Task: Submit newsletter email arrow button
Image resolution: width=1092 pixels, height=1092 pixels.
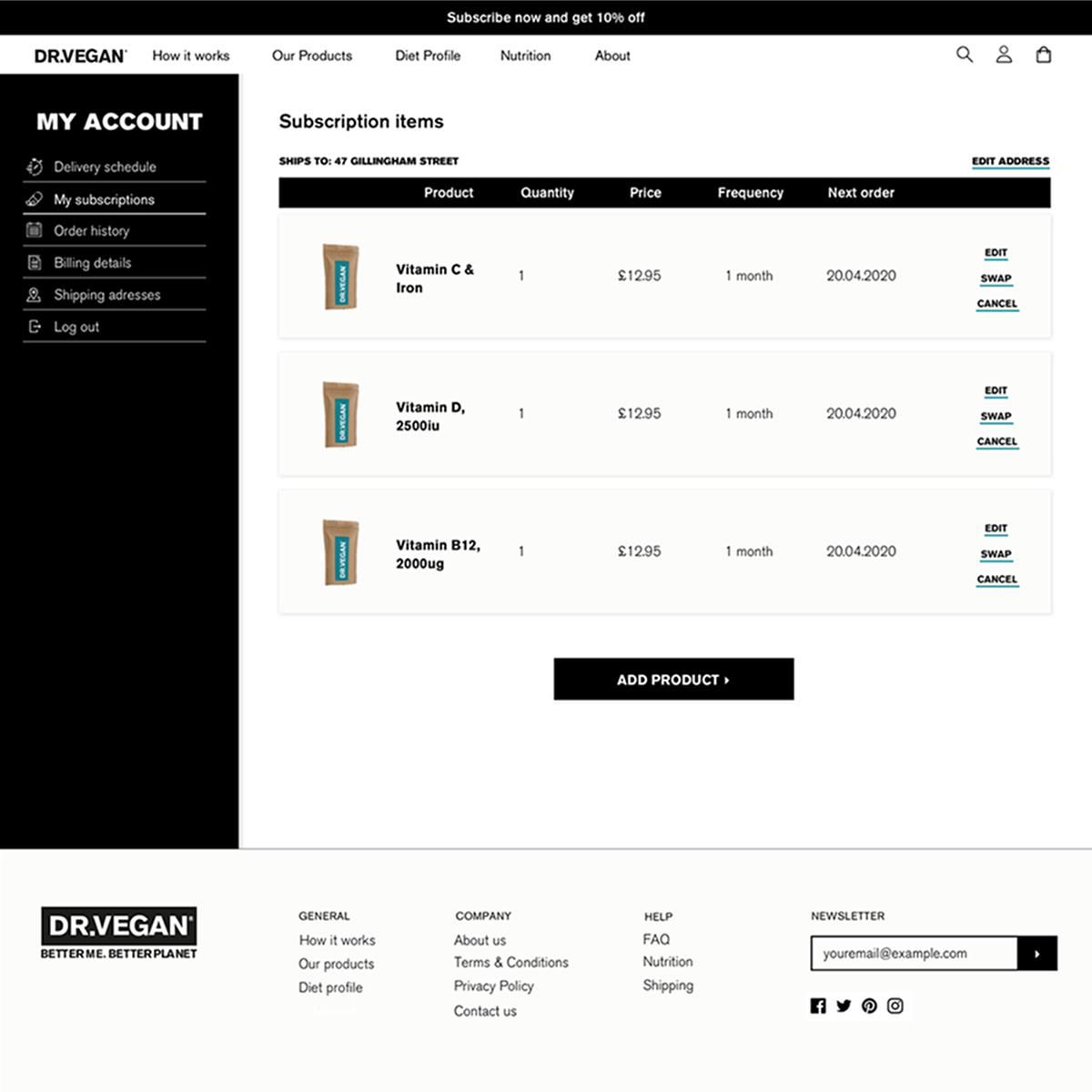Action: click(x=1037, y=954)
